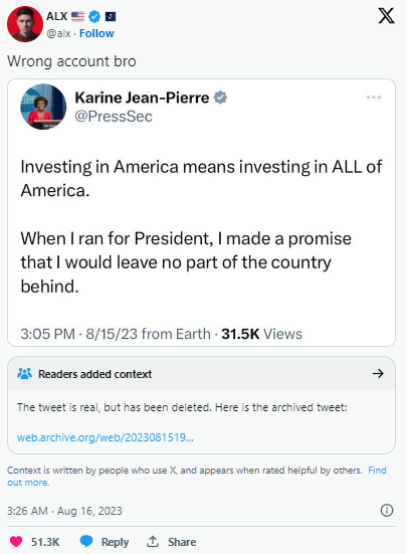This screenshot has height=554, width=408.
Task: Click the share upload arrow icon
Action: coord(153,541)
